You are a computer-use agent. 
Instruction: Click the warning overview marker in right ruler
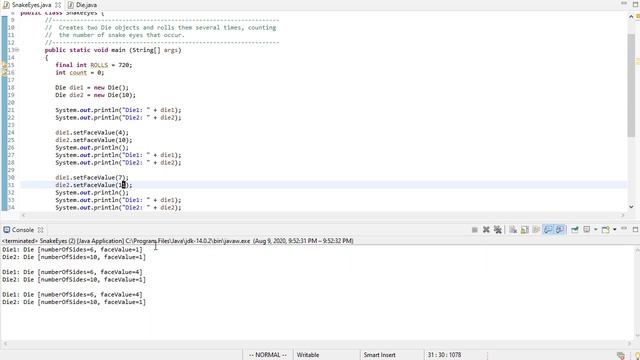(x=638, y=62)
